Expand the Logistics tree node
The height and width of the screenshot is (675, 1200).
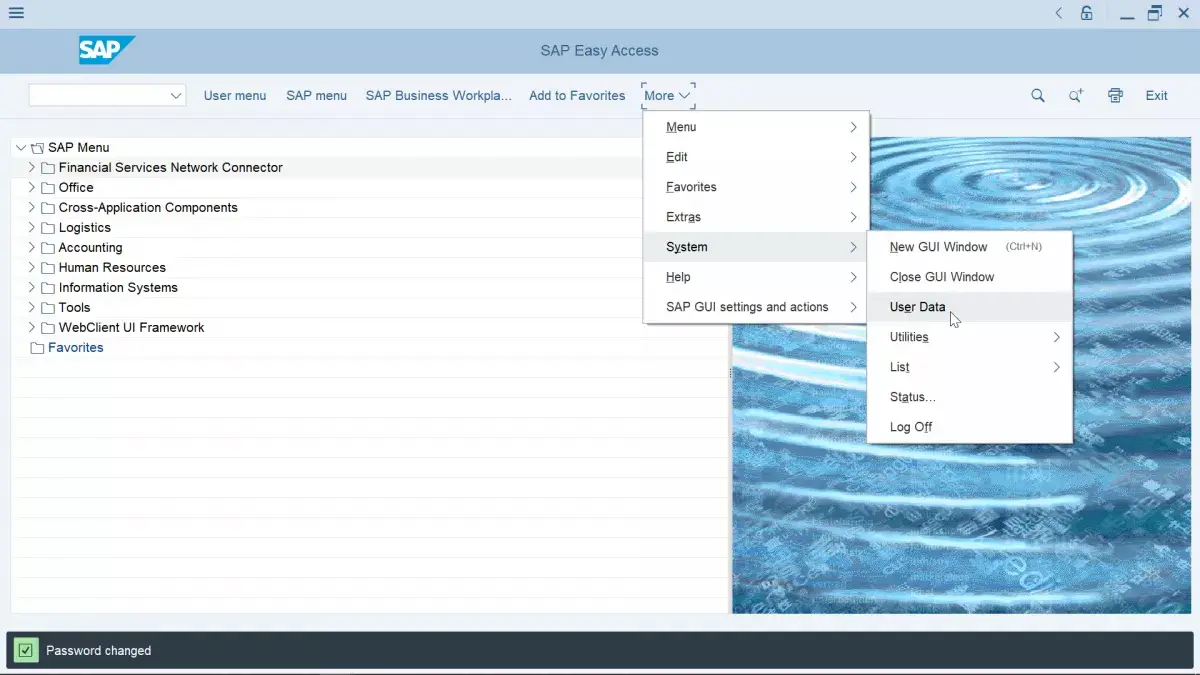click(x=32, y=227)
